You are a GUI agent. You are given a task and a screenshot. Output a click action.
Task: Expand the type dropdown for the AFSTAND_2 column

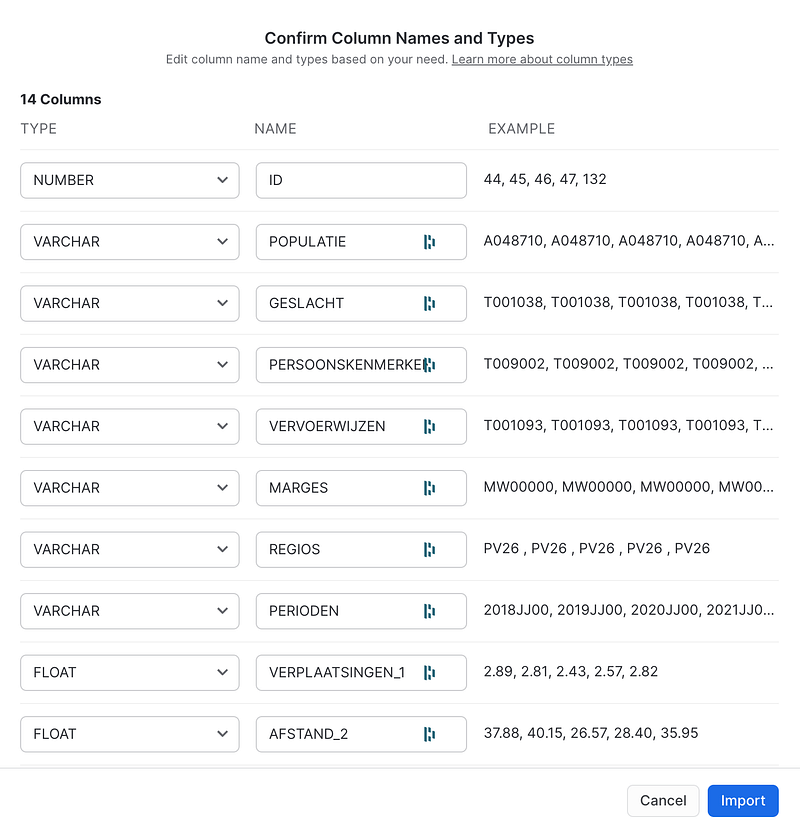130,734
